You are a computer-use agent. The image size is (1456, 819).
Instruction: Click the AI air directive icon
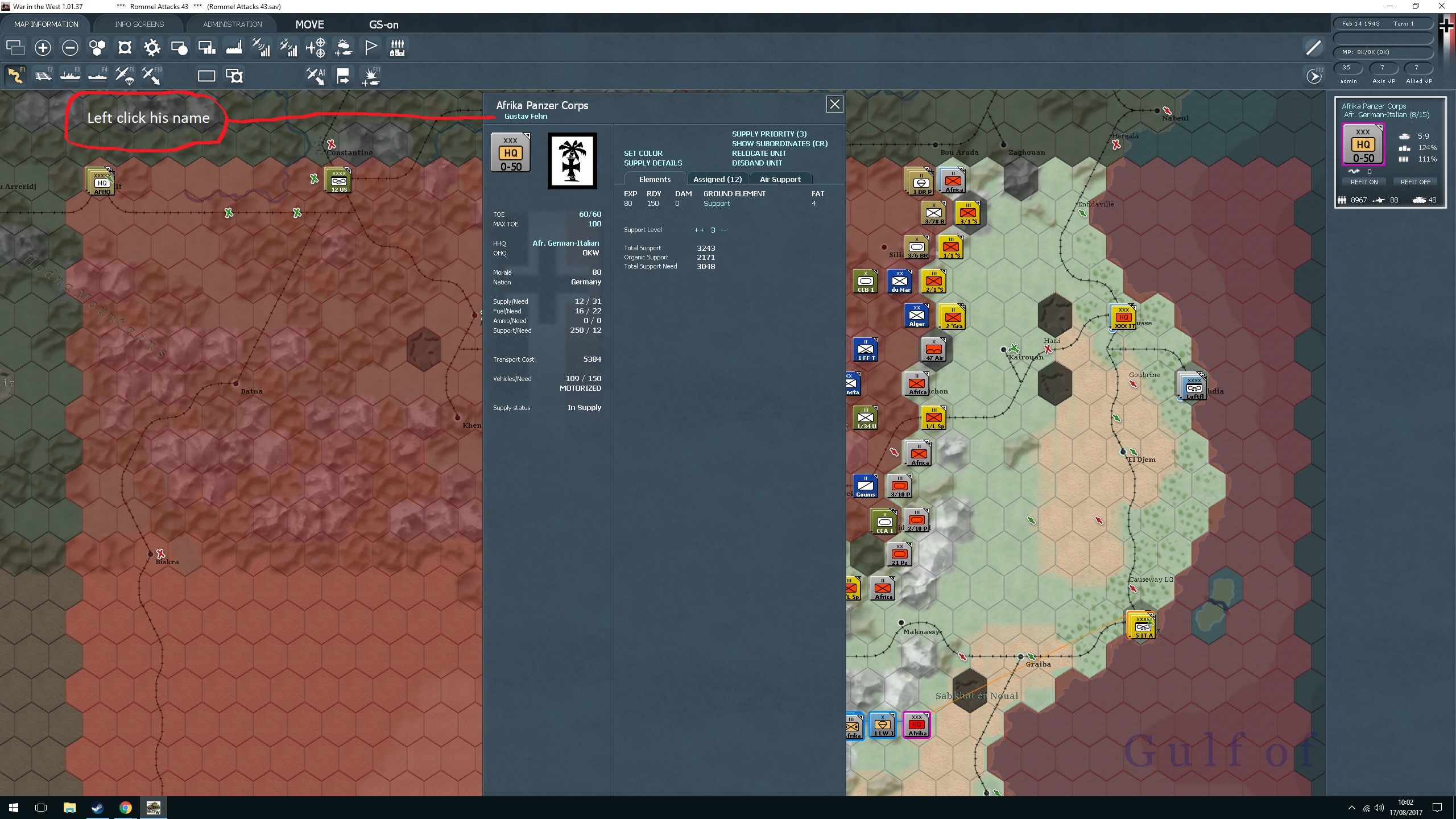point(316,76)
